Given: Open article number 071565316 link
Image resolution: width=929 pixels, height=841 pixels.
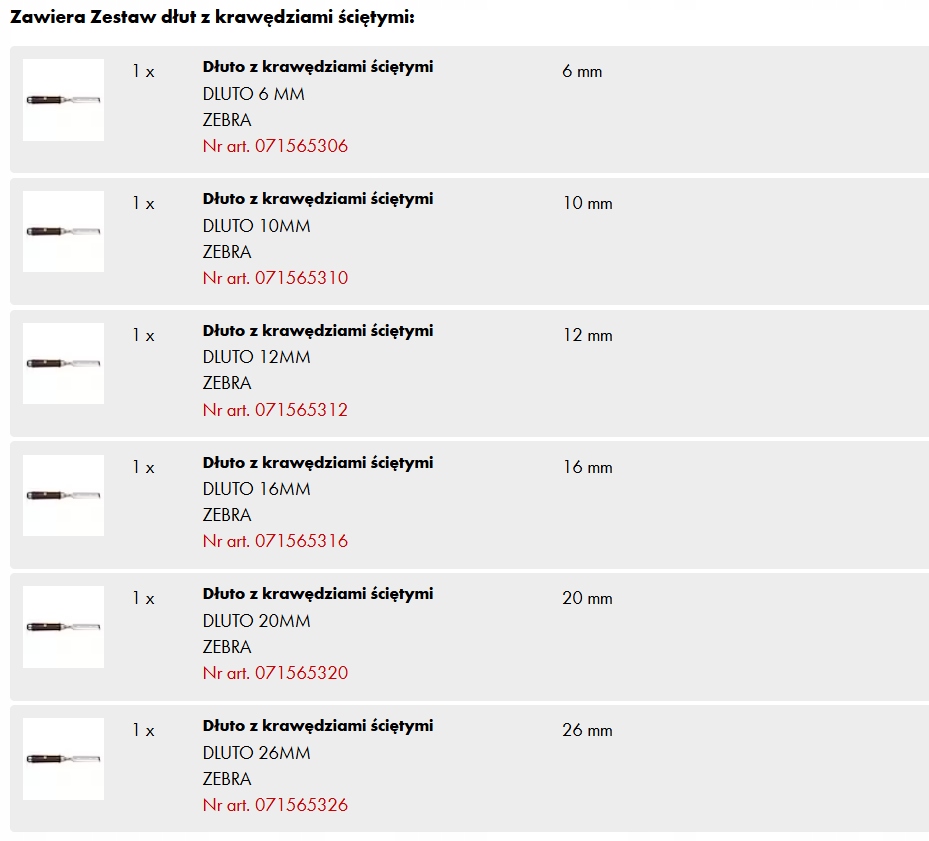Looking at the screenshot, I should click(275, 541).
